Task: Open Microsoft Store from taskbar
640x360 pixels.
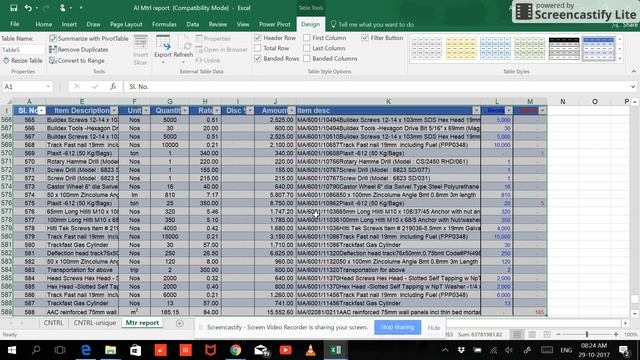Action: pyautogui.click(x=136, y=350)
